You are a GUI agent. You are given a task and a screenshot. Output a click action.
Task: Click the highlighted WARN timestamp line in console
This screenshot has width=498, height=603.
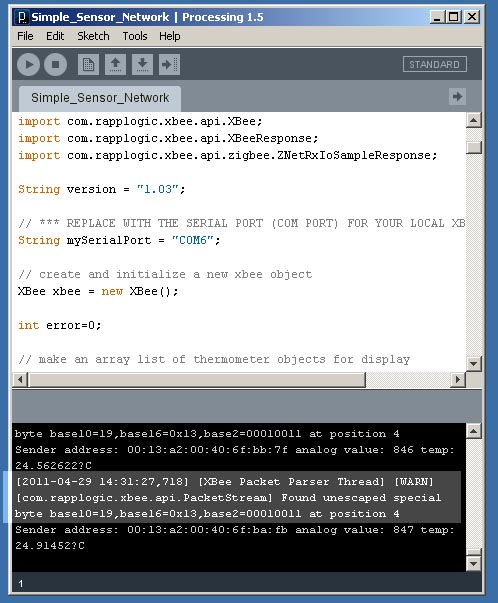(224, 481)
